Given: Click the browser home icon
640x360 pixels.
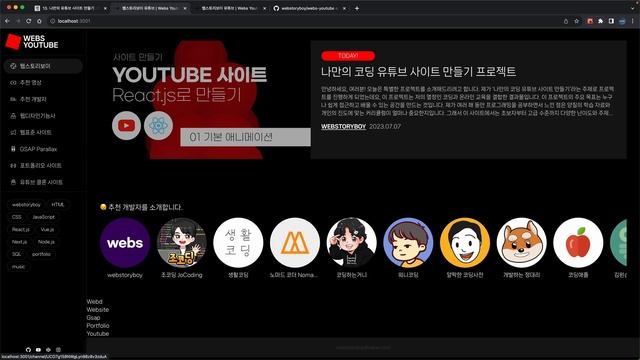Looking at the screenshot, I should pos(39,21).
